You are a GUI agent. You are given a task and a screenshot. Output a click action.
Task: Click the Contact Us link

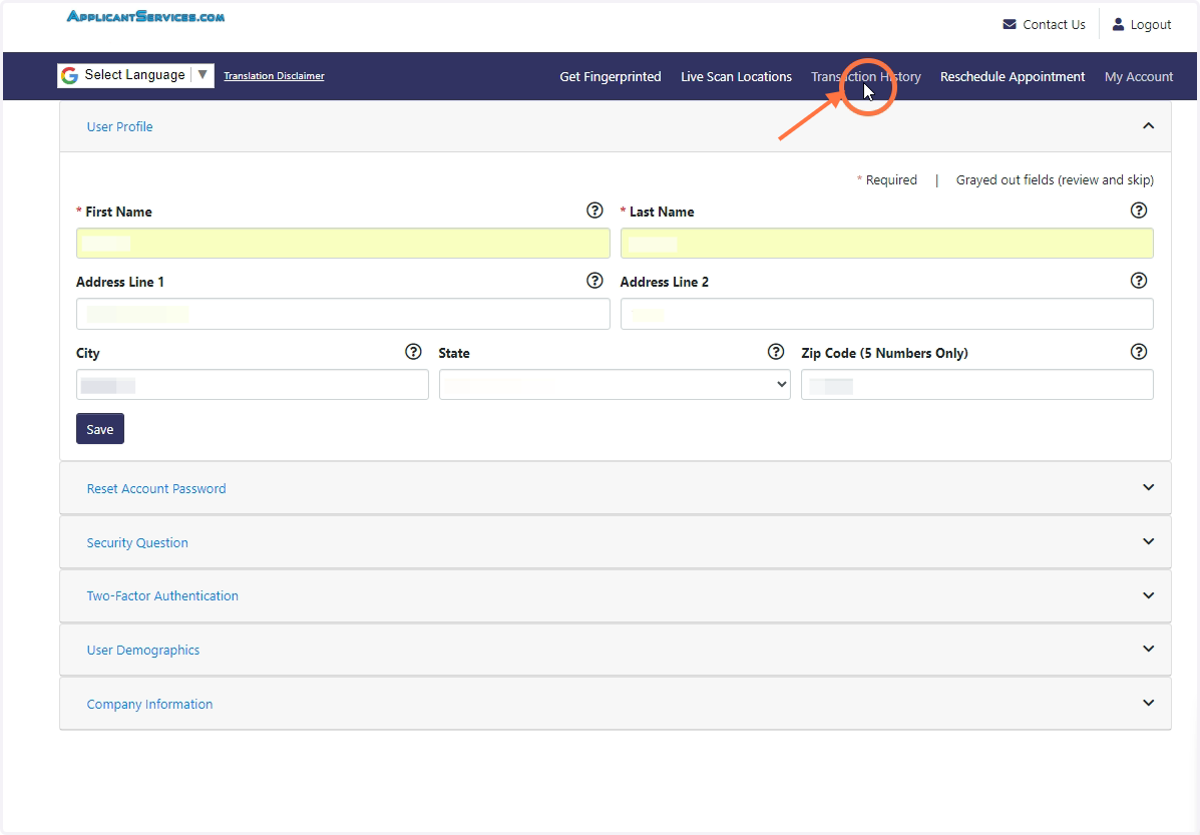pos(1054,24)
